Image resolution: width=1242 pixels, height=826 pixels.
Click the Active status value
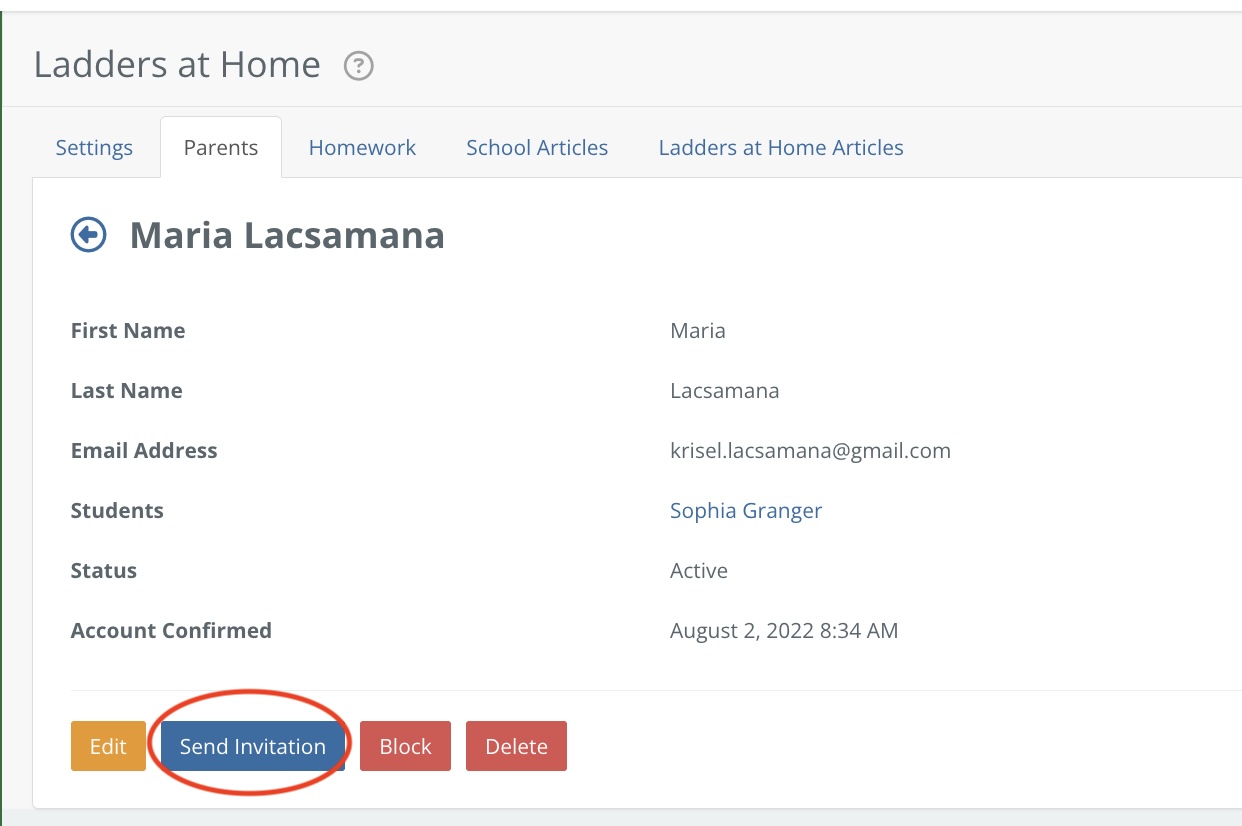(698, 571)
